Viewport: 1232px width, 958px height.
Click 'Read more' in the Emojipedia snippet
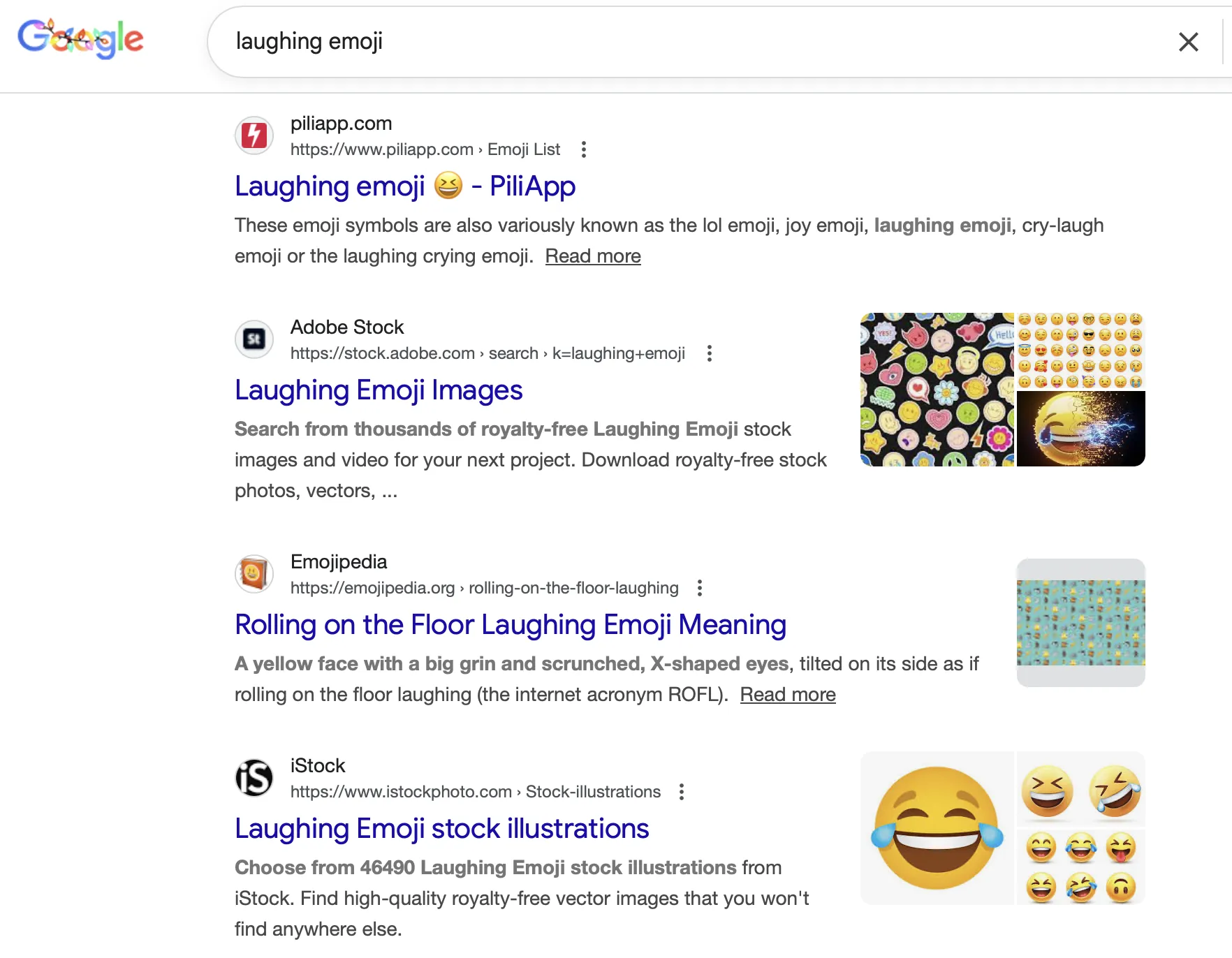pyautogui.click(x=787, y=694)
